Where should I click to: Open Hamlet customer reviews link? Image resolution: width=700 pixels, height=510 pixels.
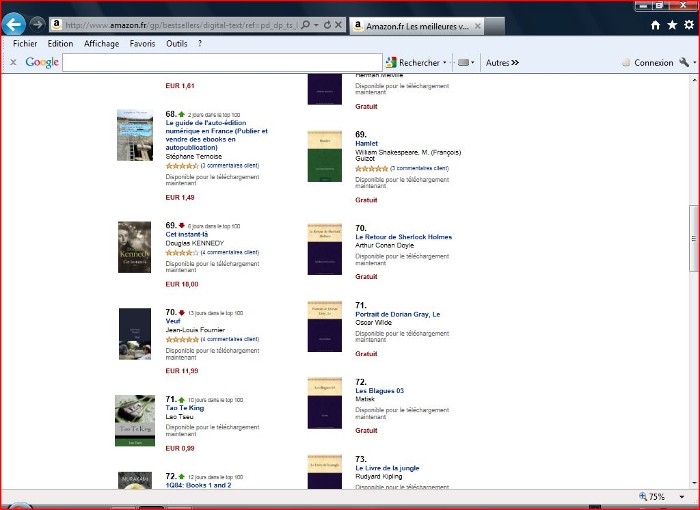click(x=420, y=168)
